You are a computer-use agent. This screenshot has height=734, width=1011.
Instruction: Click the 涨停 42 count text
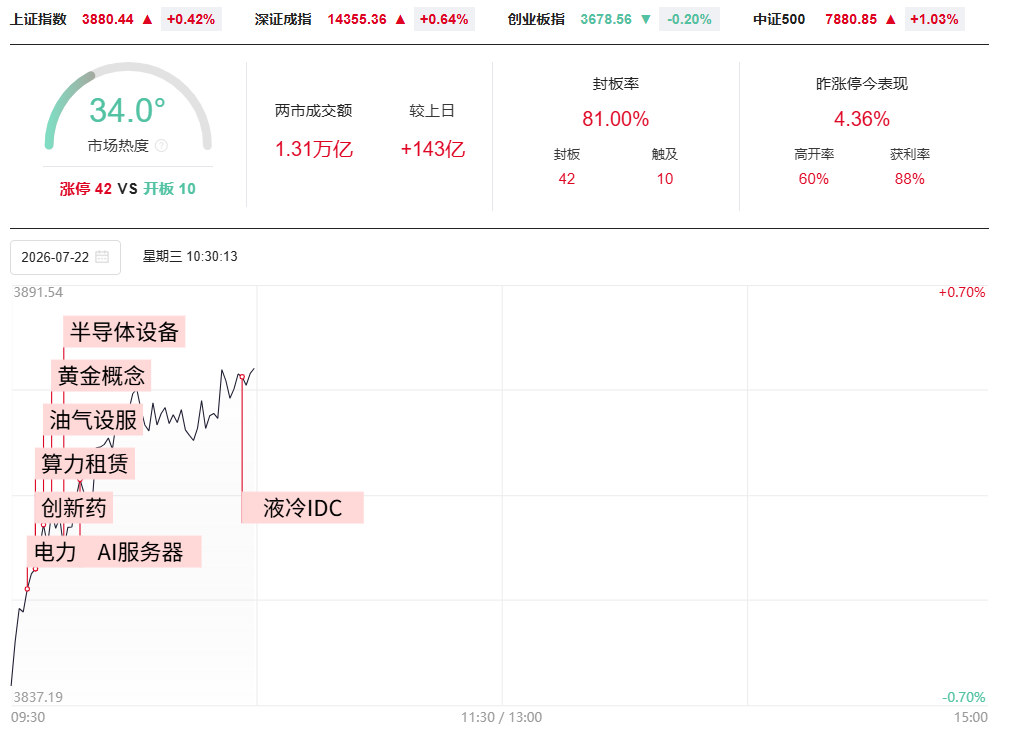click(x=85, y=188)
